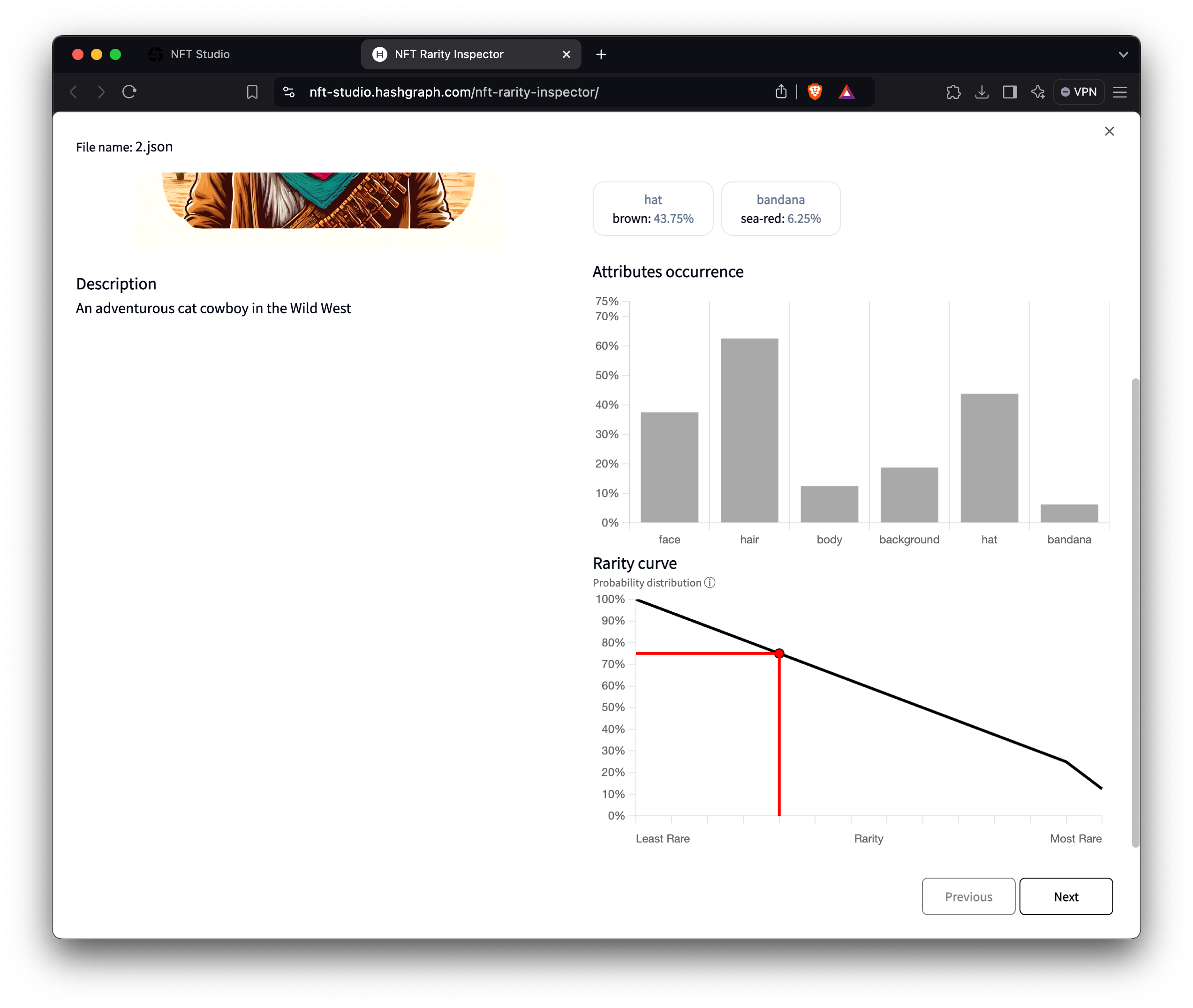Toggle the VPN button
This screenshot has width=1193, height=1008.
(1078, 92)
